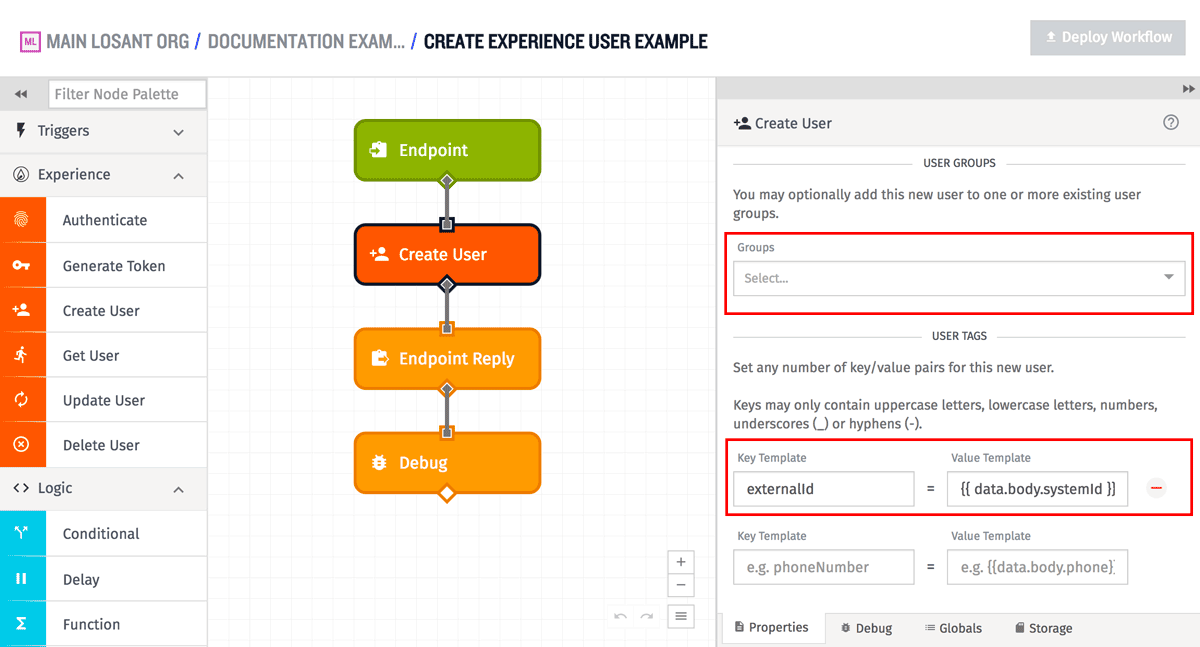Click the Create User panel heading
This screenshot has width=1200, height=647.
(x=793, y=123)
